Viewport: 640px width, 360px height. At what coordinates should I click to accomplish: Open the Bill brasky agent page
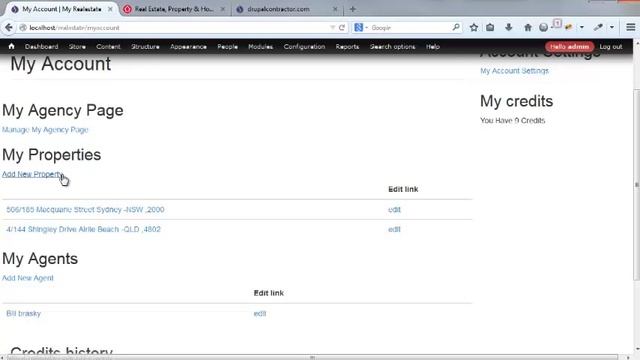23,313
